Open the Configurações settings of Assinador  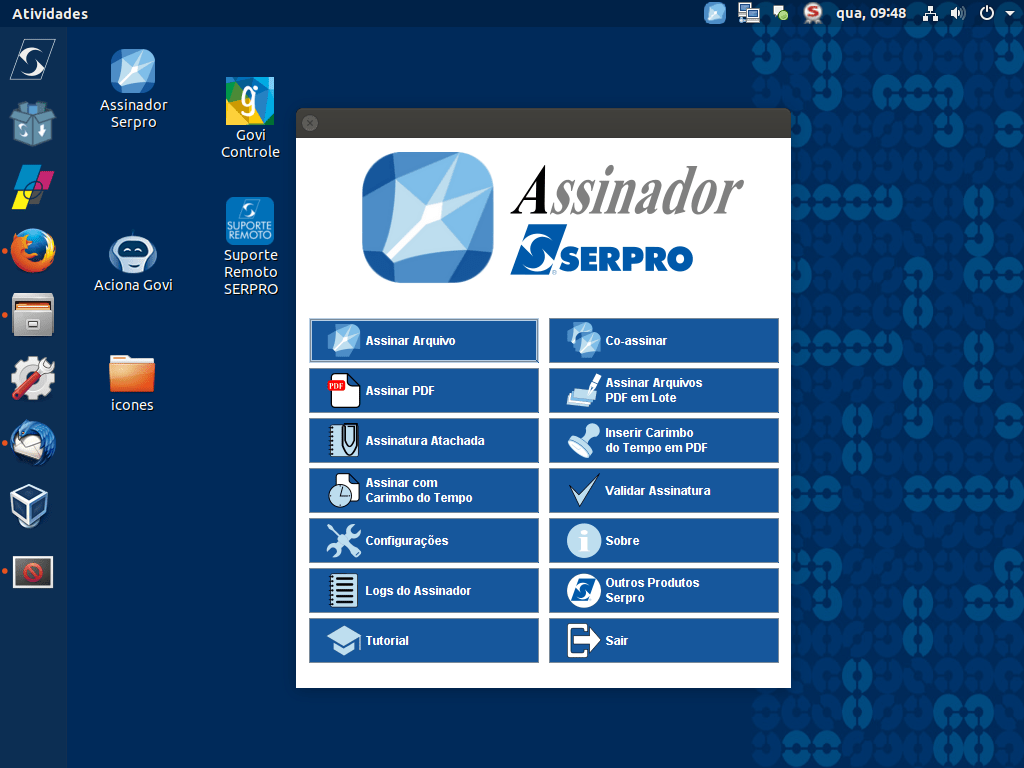pyautogui.click(x=423, y=540)
